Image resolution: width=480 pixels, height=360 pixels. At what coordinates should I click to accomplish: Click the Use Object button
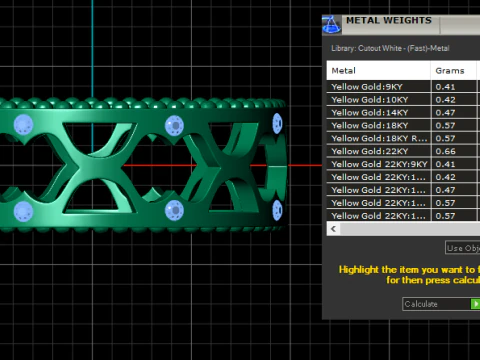click(463, 248)
